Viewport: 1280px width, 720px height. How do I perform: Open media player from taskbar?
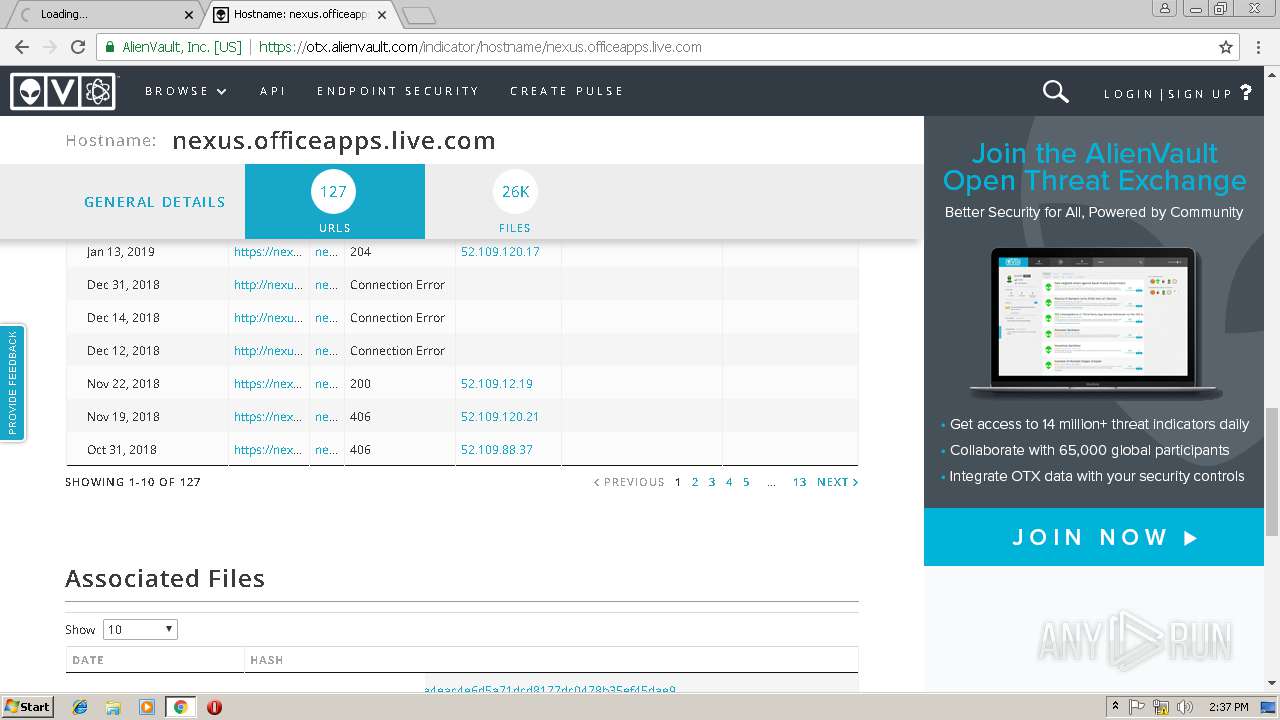pos(147,707)
